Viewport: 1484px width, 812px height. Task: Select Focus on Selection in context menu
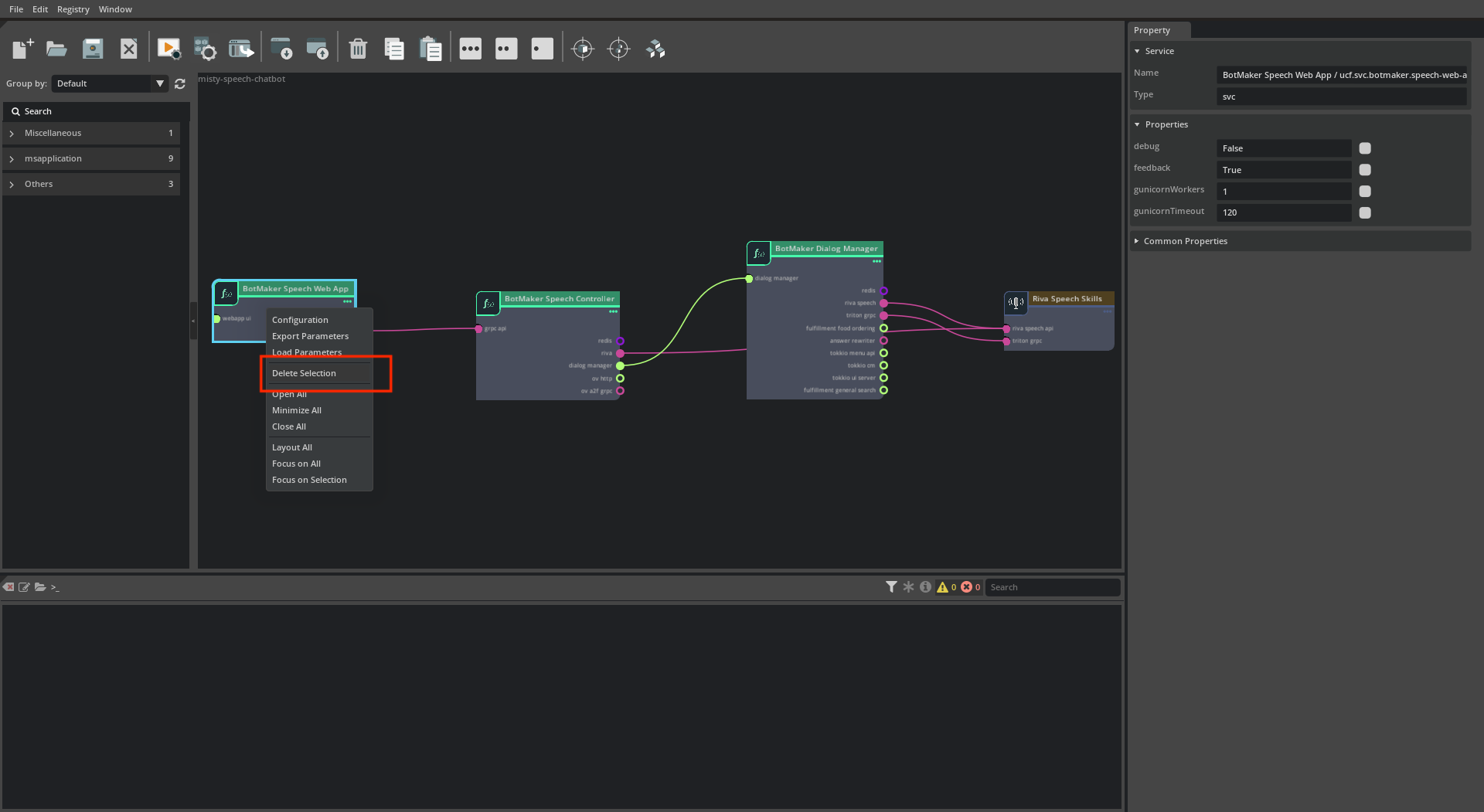[319, 480]
